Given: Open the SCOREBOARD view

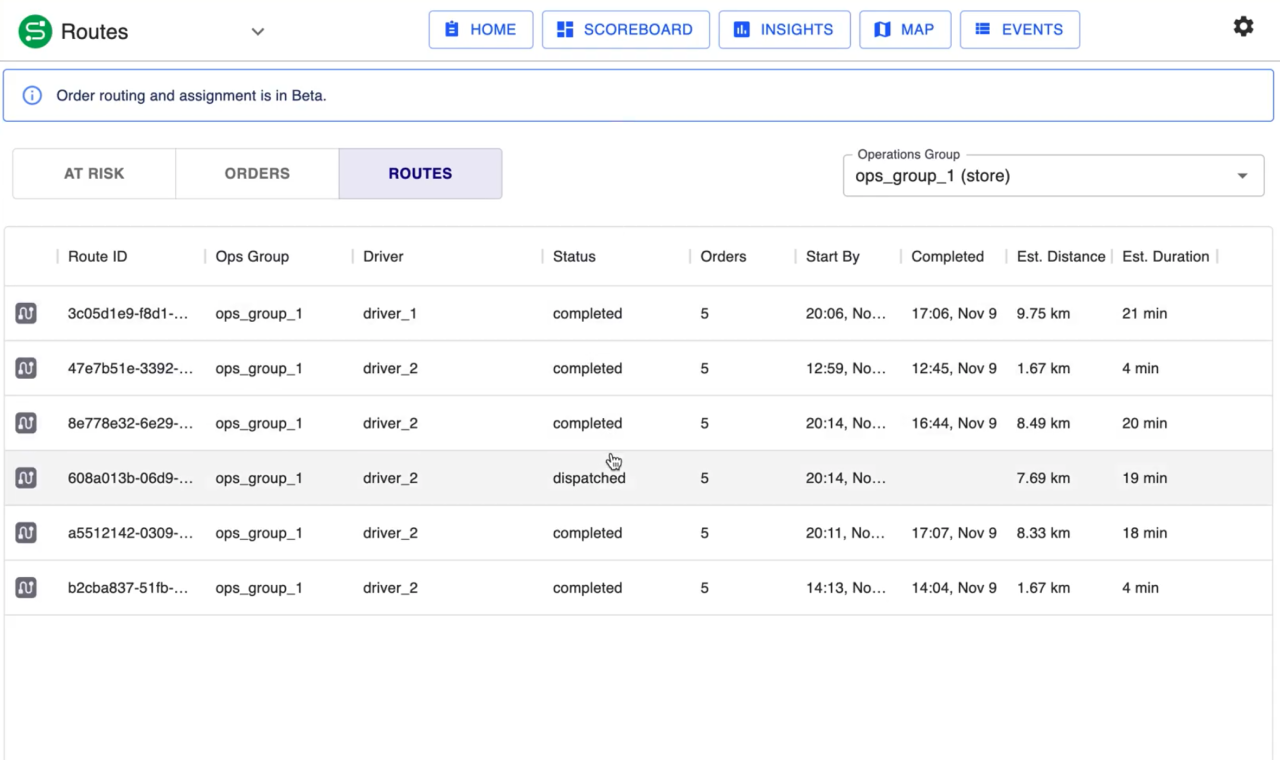Looking at the screenshot, I should point(625,30).
